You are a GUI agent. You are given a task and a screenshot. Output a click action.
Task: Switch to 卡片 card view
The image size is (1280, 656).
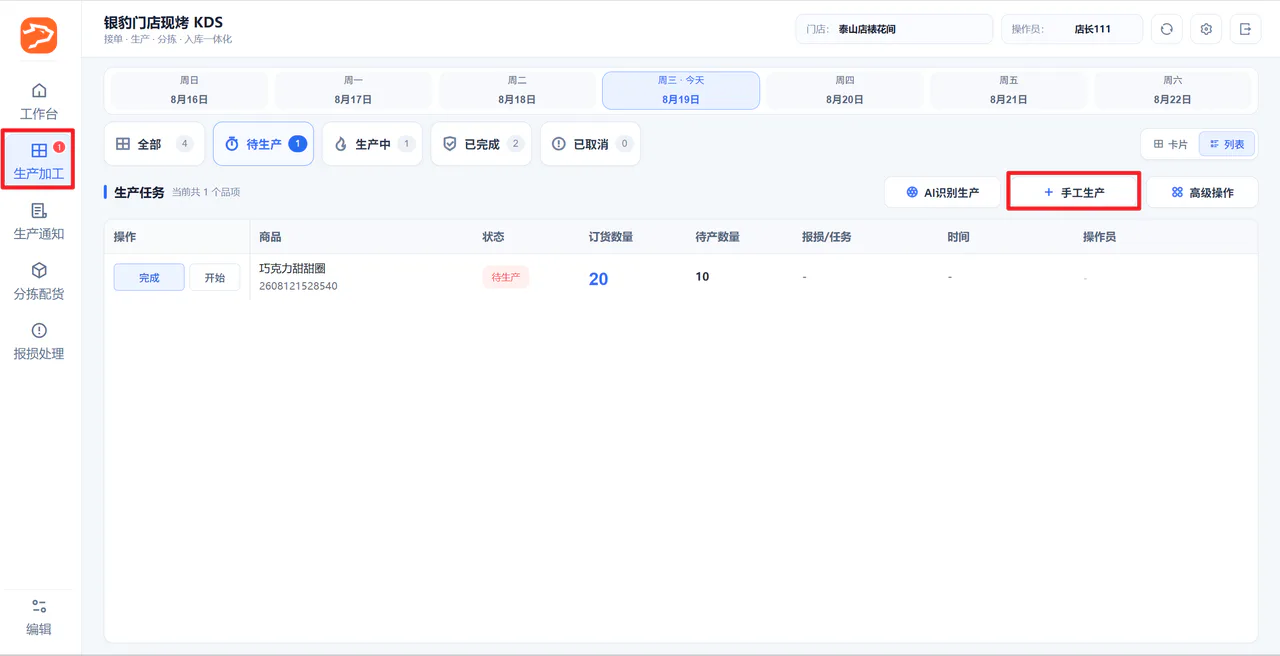point(1171,144)
